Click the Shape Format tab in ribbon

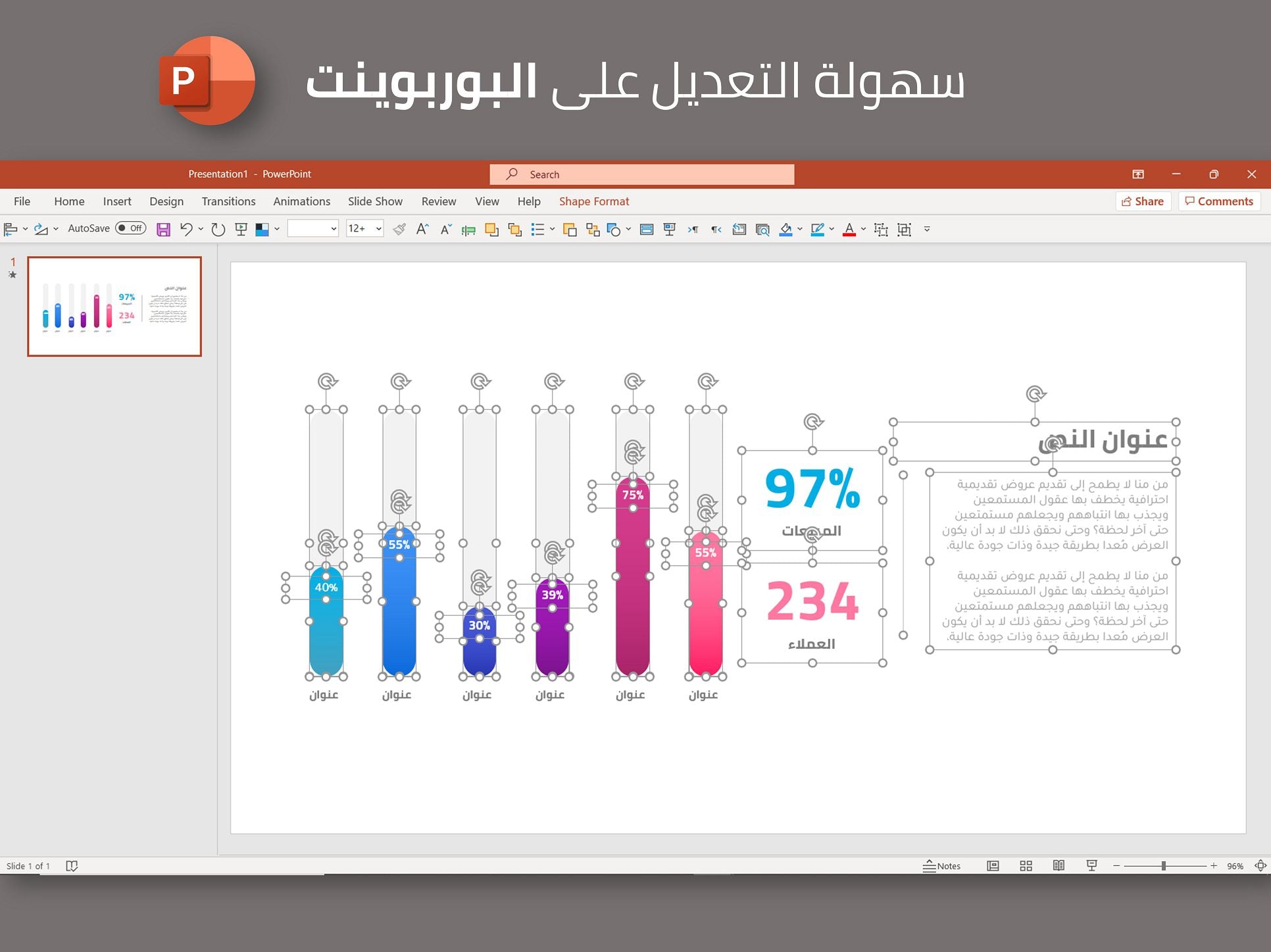(x=595, y=201)
